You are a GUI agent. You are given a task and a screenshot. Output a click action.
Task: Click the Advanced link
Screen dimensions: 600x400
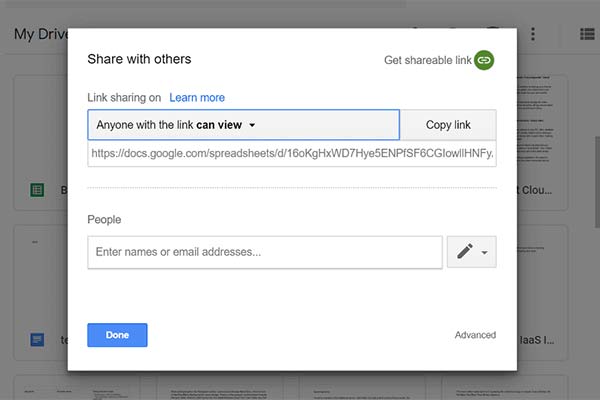pyautogui.click(x=475, y=335)
